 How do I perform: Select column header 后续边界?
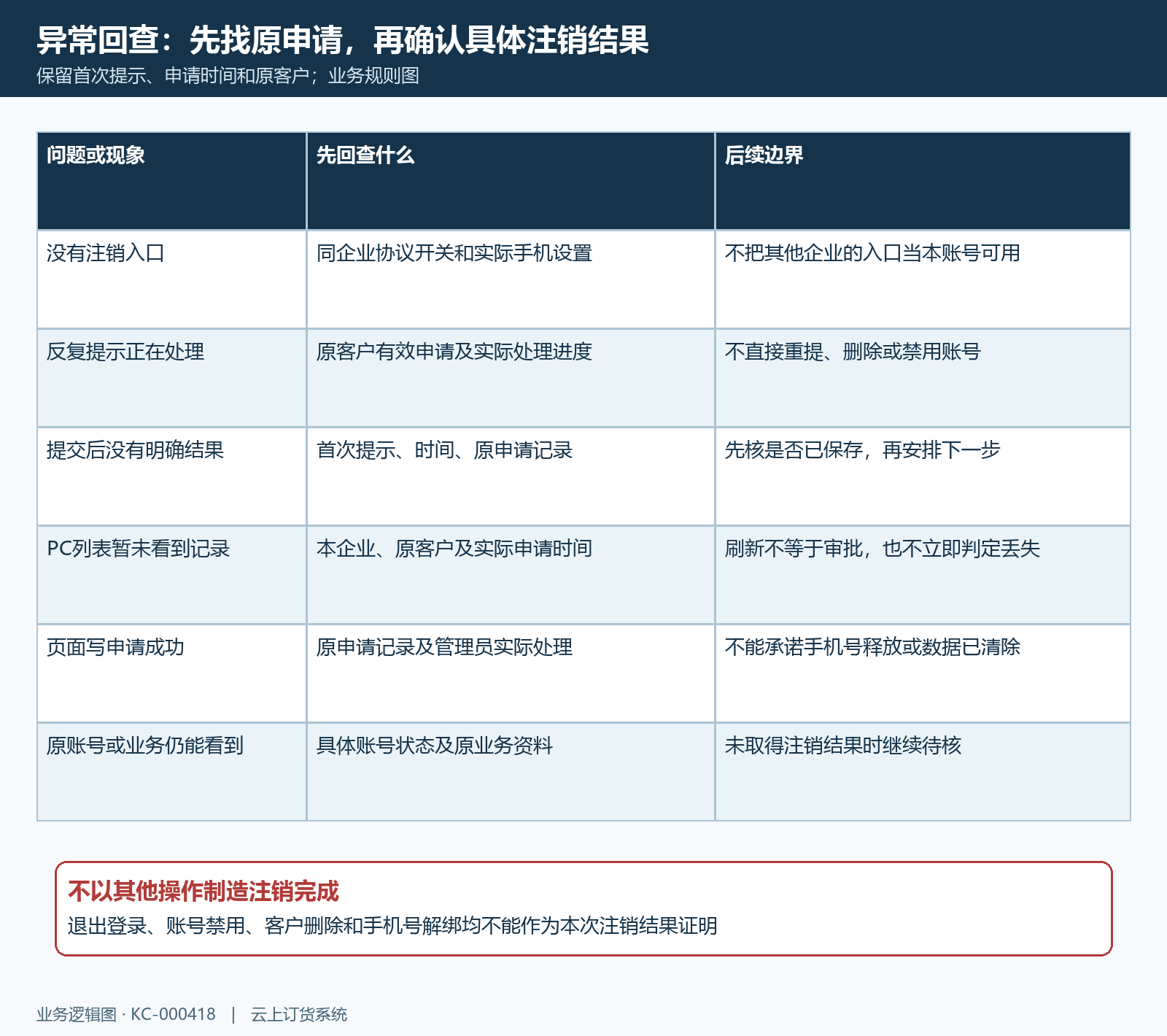pyautogui.click(x=923, y=181)
